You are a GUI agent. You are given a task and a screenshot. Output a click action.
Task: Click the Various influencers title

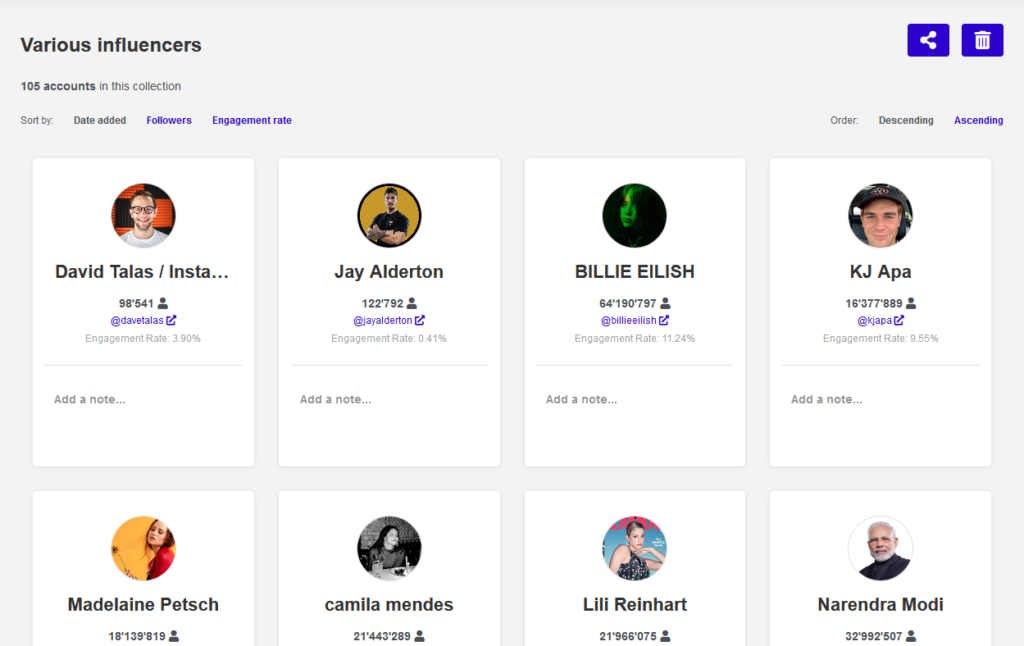click(x=111, y=45)
